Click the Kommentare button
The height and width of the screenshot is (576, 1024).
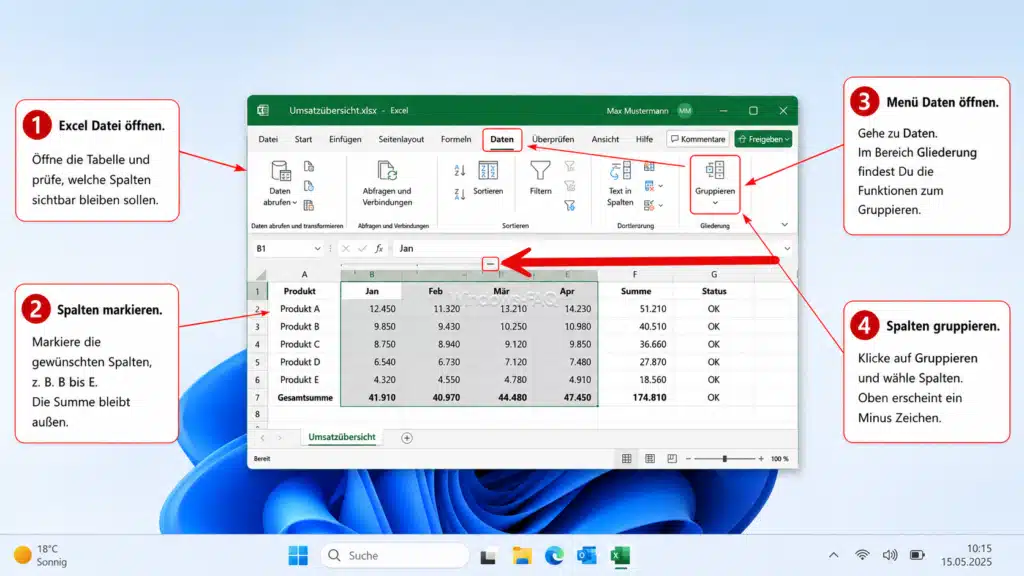pos(697,139)
